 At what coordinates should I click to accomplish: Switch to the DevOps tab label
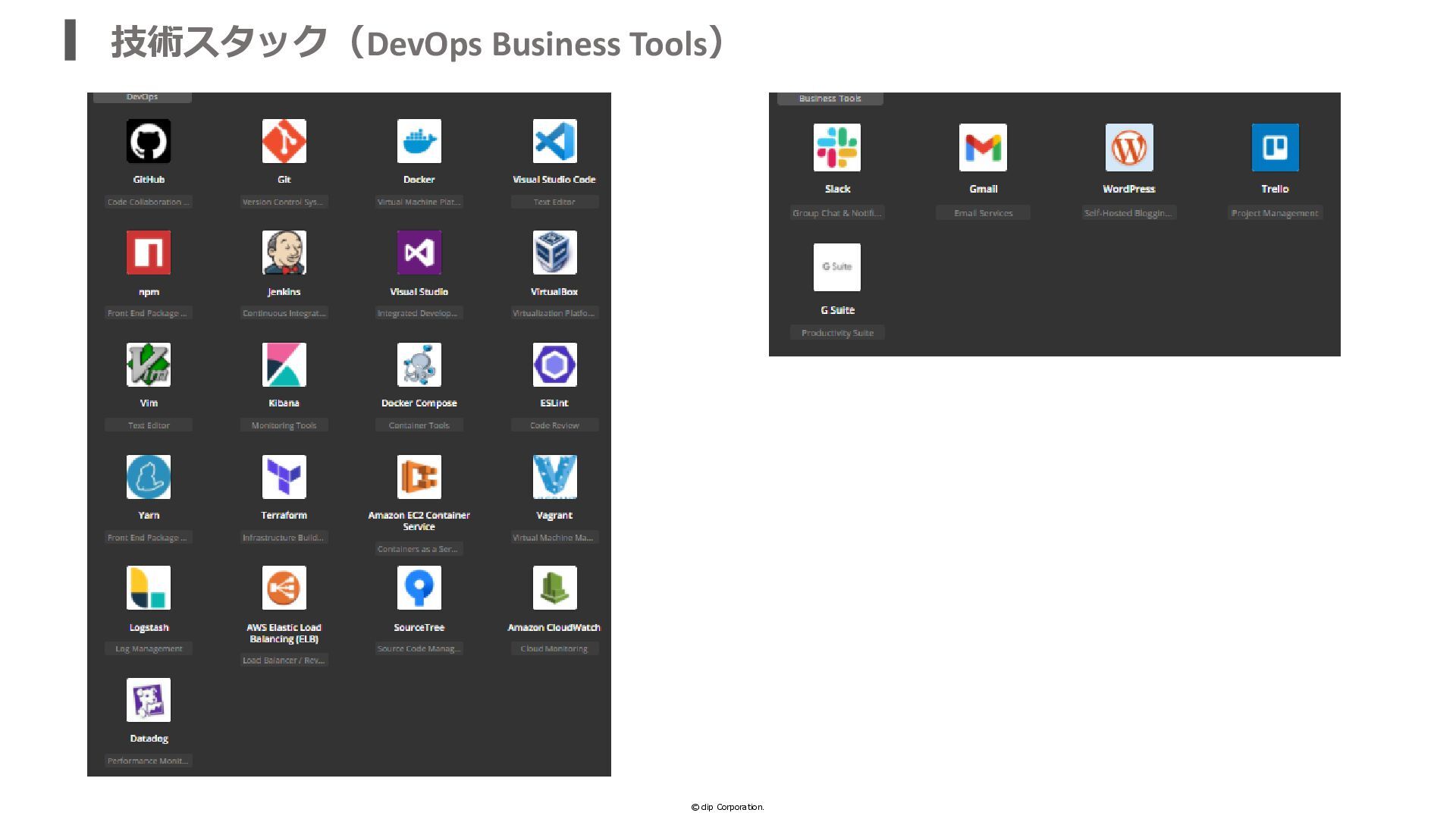click(143, 97)
